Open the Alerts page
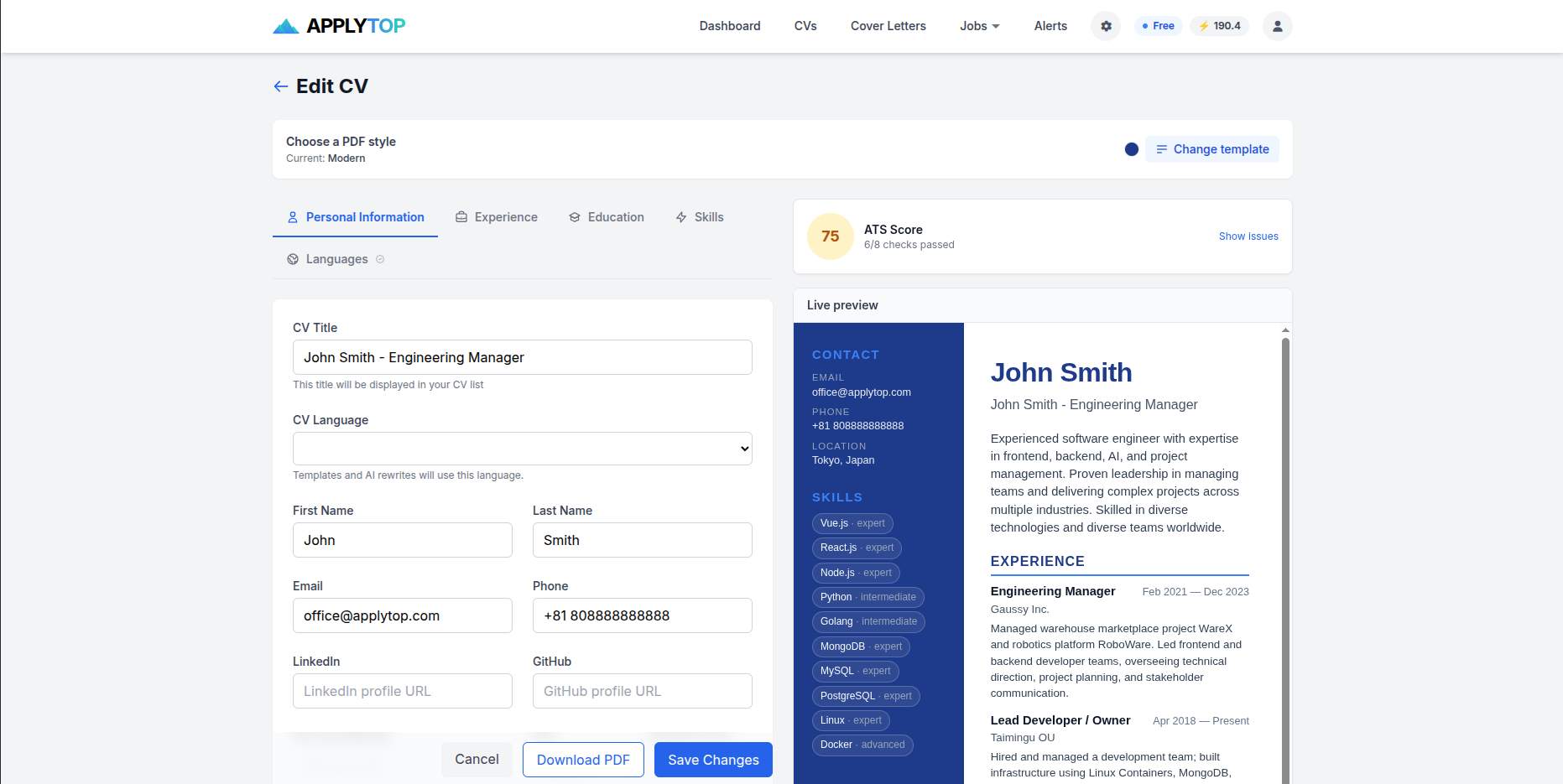 (x=1050, y=26)
